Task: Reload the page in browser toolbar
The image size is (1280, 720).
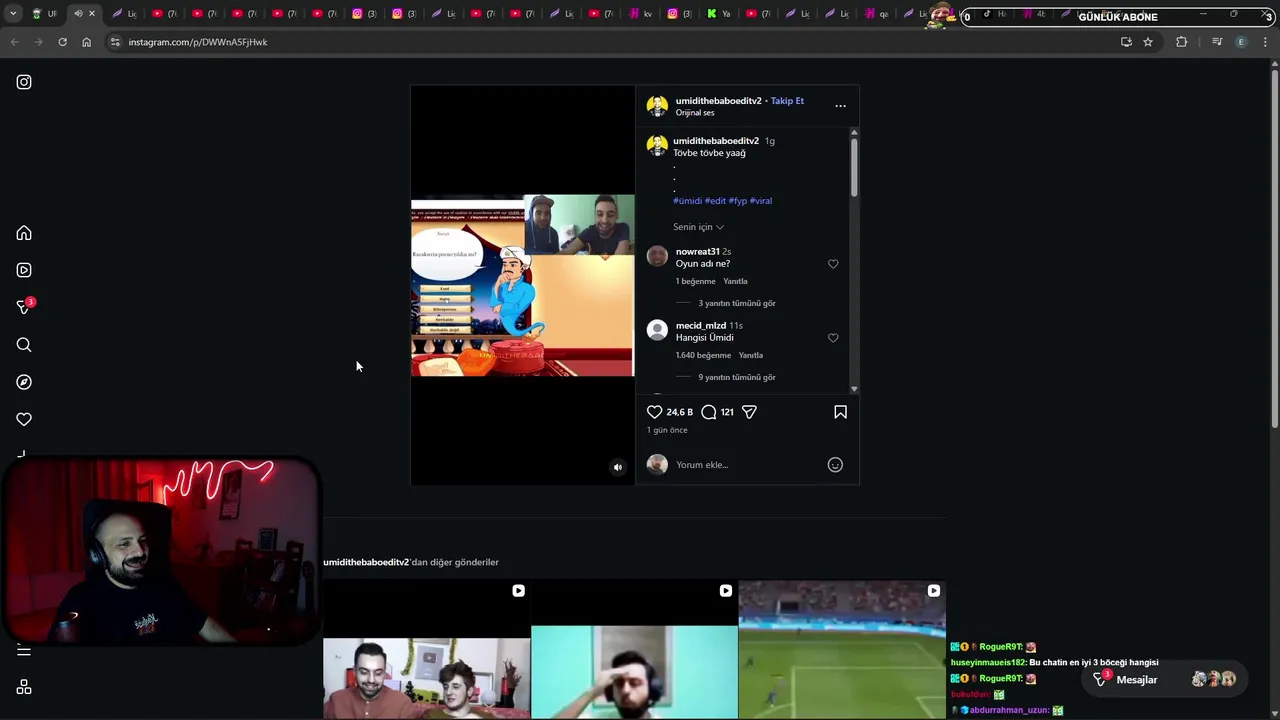Action: coord(62,42)
